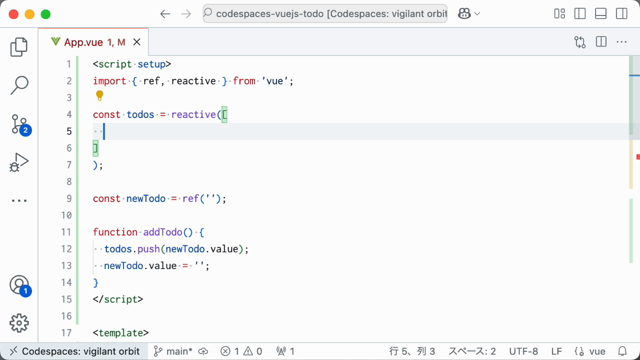640x360 pixels.
Task: Split the editor to the right
Action: (601, 42)
